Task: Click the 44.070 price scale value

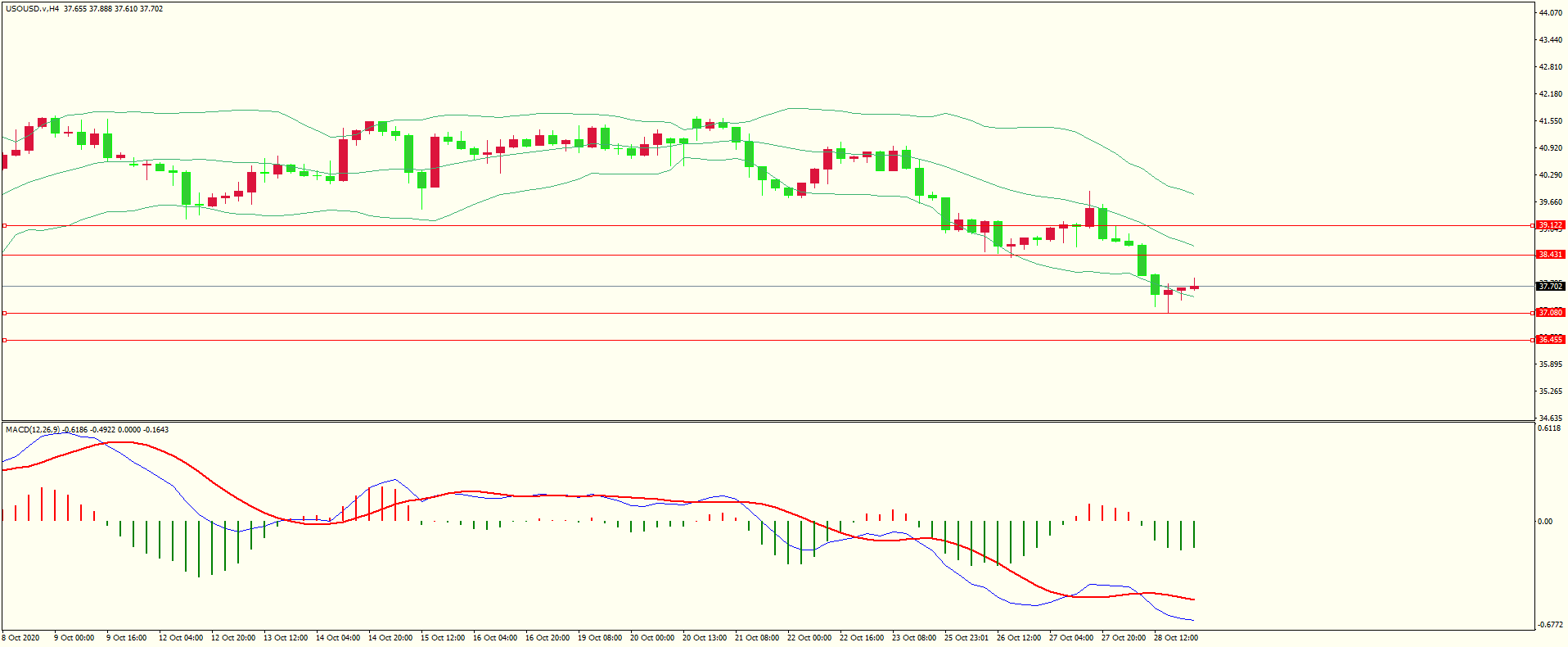Action: (1551, 13)
